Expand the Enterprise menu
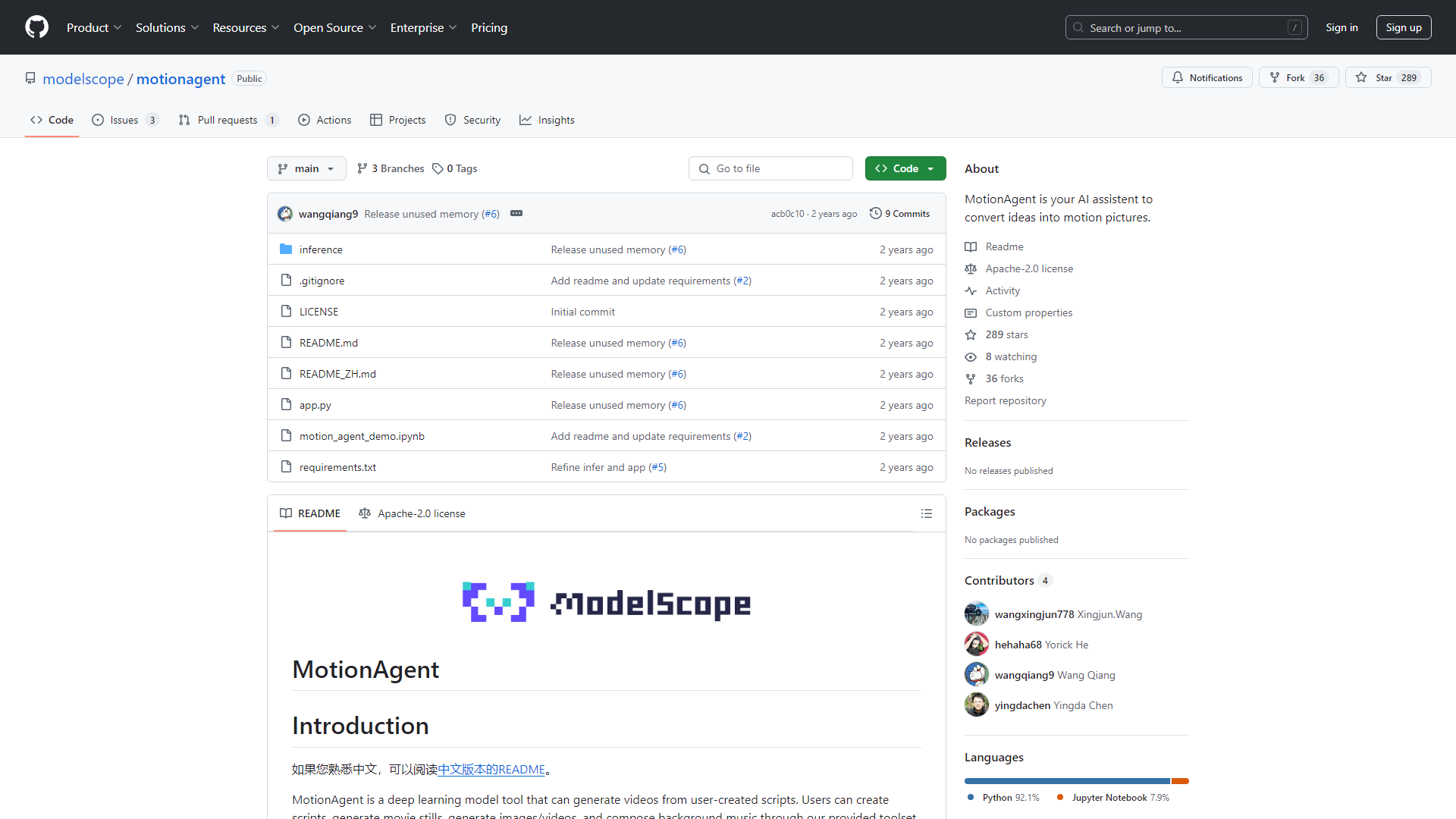The image size is (1456, 819). click(424, 27)
